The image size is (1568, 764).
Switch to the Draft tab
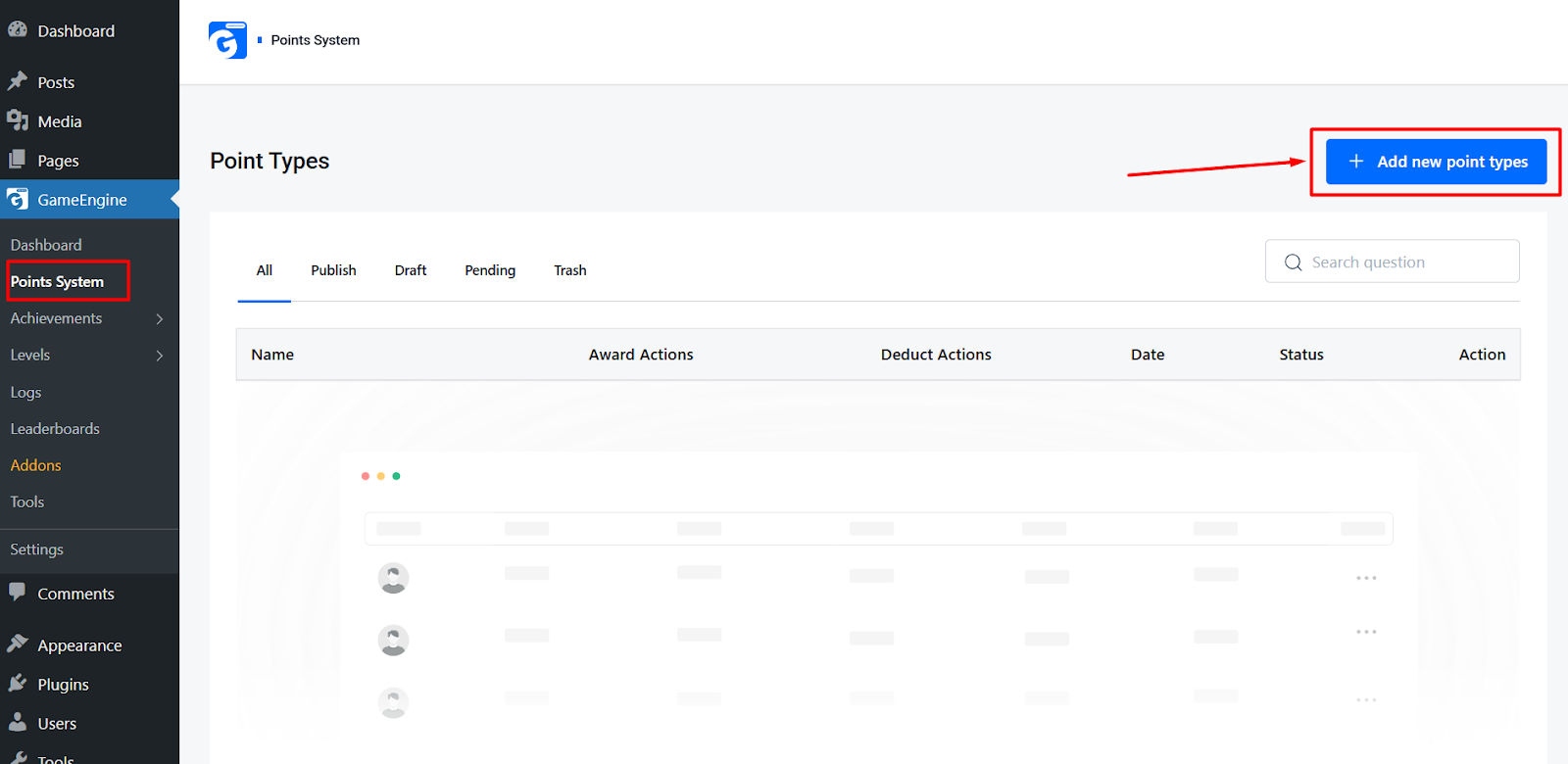tap(411, 270)
